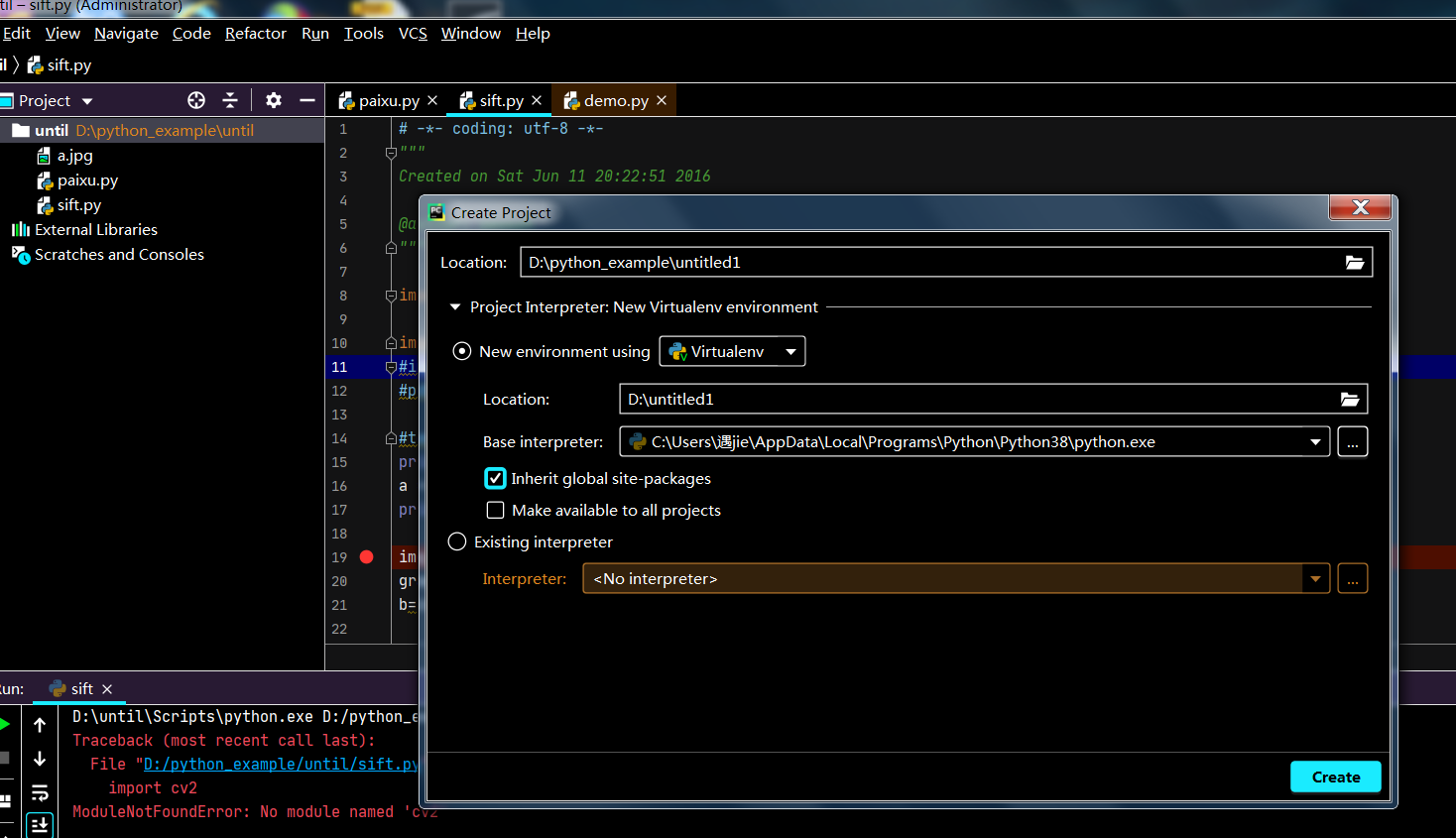Viewport: 1456px width, 838px height.
Task: Click the rerun green play icon
Action: [4, 724]
